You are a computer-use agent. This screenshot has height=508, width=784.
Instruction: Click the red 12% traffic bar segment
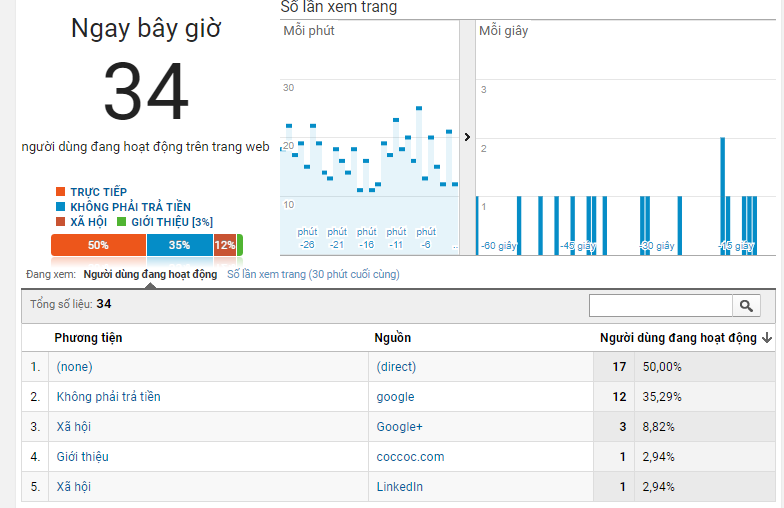224,245
